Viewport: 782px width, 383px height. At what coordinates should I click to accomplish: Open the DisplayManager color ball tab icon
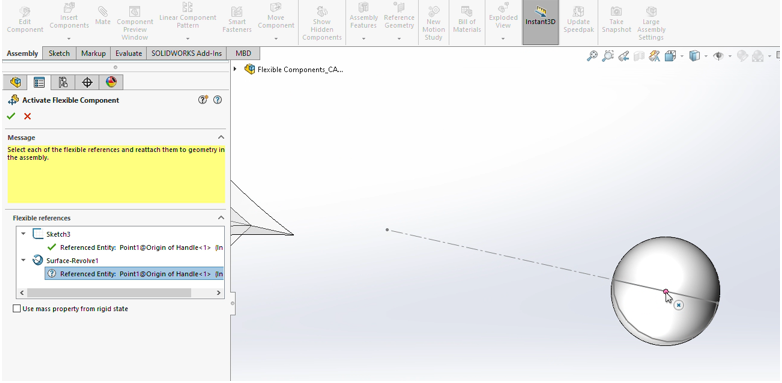(111, 82)
